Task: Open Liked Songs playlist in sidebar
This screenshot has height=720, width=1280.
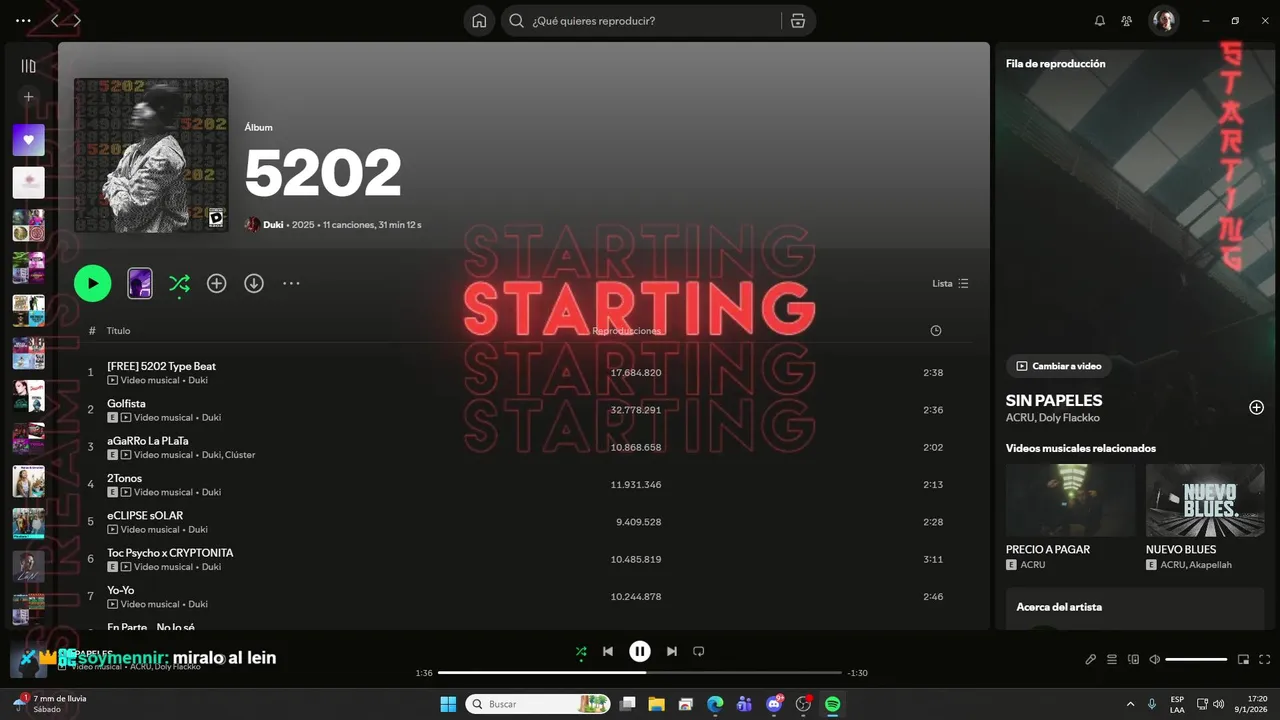Action: point(28,140)
